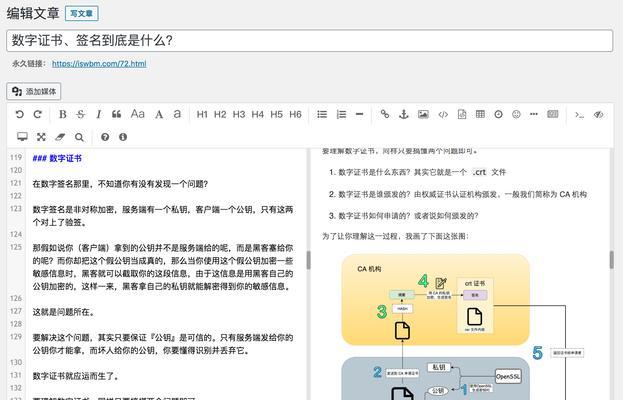Convert selection to lowercase with a icon

tap(177, 114)
